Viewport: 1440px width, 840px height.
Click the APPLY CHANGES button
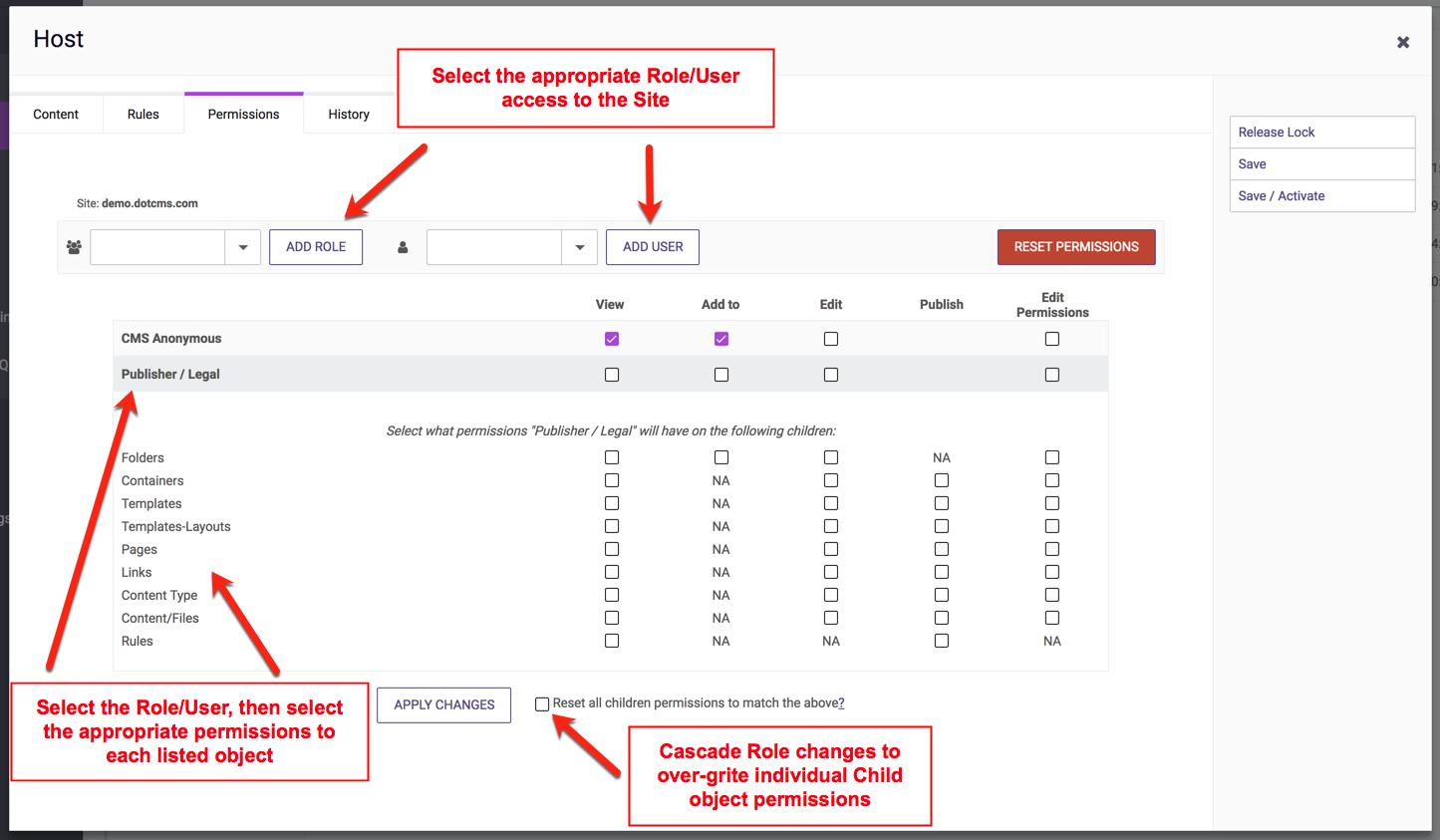pos(443,704)
